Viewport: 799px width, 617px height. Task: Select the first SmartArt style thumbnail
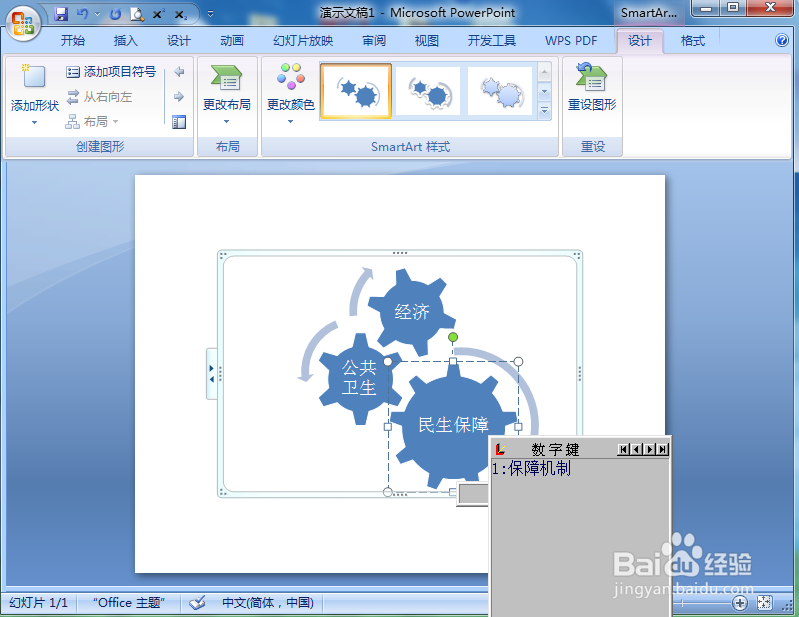tap(356, 91)
